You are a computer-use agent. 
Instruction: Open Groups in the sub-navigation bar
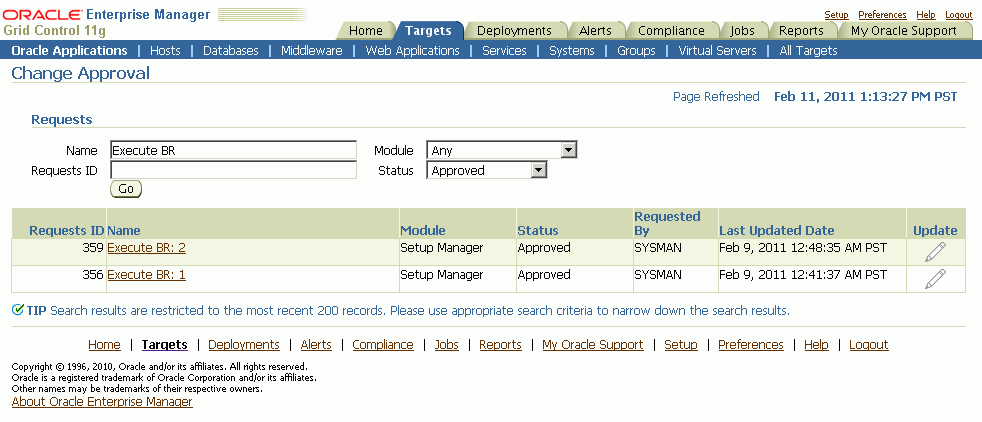(636, 51)
